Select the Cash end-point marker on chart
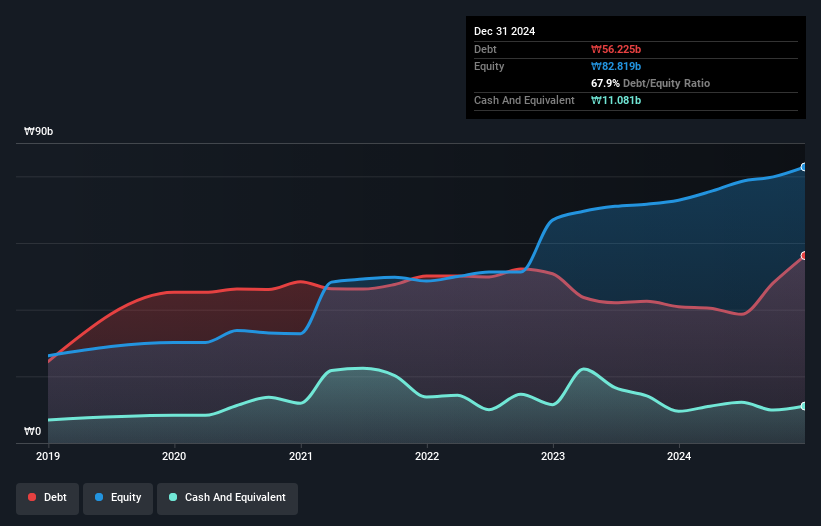Image resolution: width=821 pixels, height=526 pixels. point(804,406)
